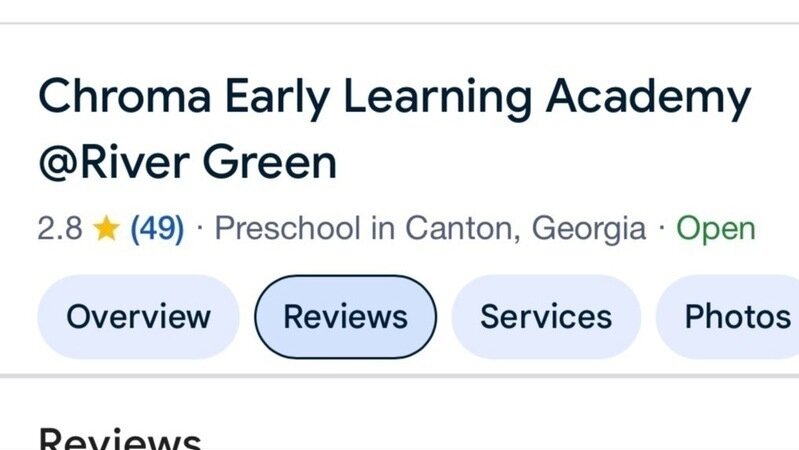Click the word Georgia in the location

pos(588,229)
